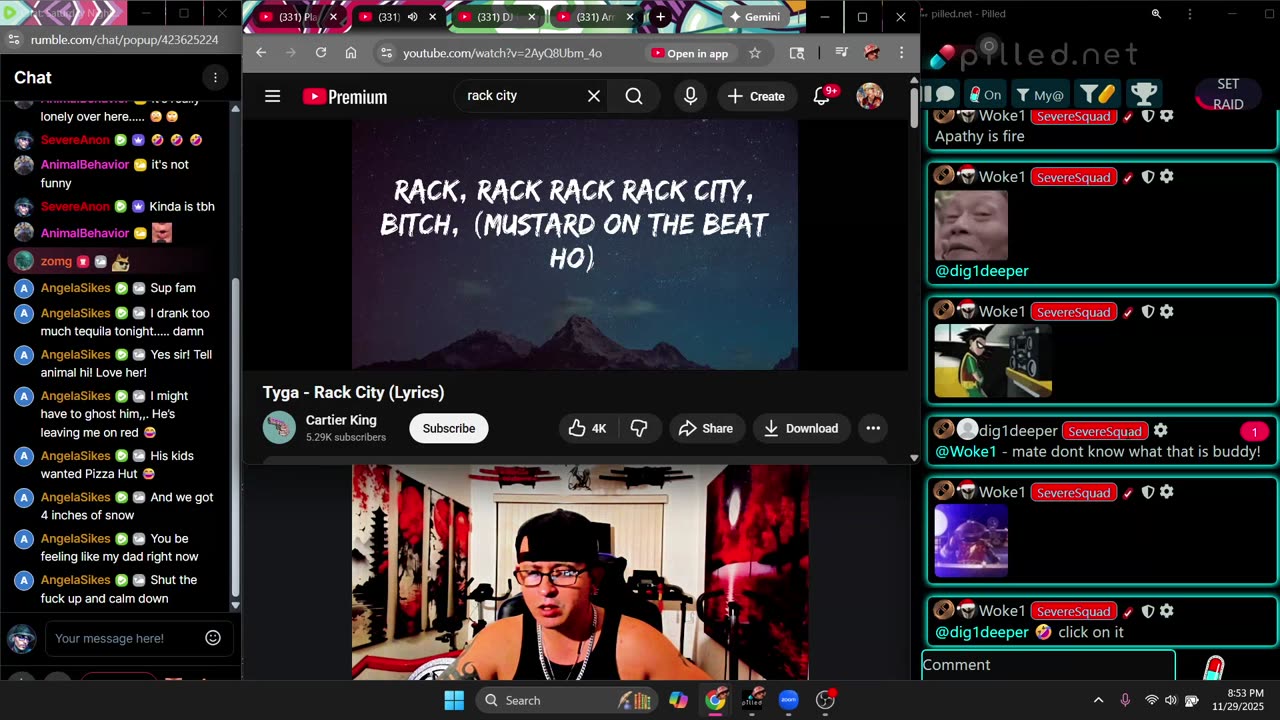Open Chrome media controls icon
This screenshot has height=720, width=1280.
(841, 53)
